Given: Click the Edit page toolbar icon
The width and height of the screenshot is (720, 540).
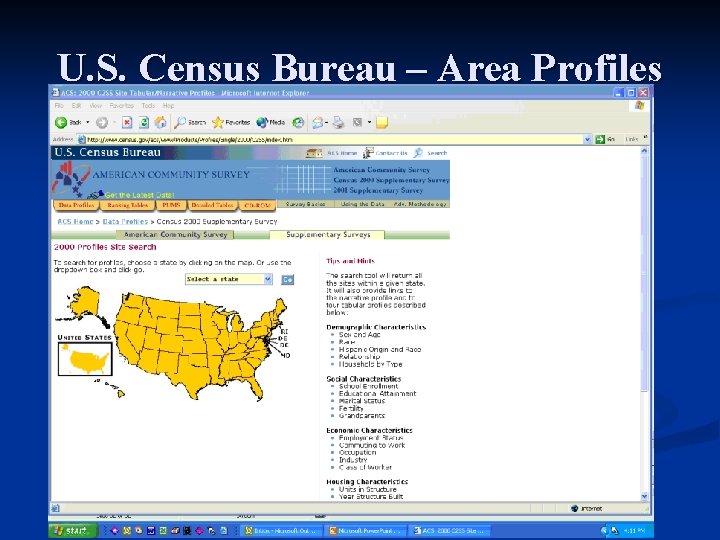Looking at the screenshot, I should click(357, 122).
